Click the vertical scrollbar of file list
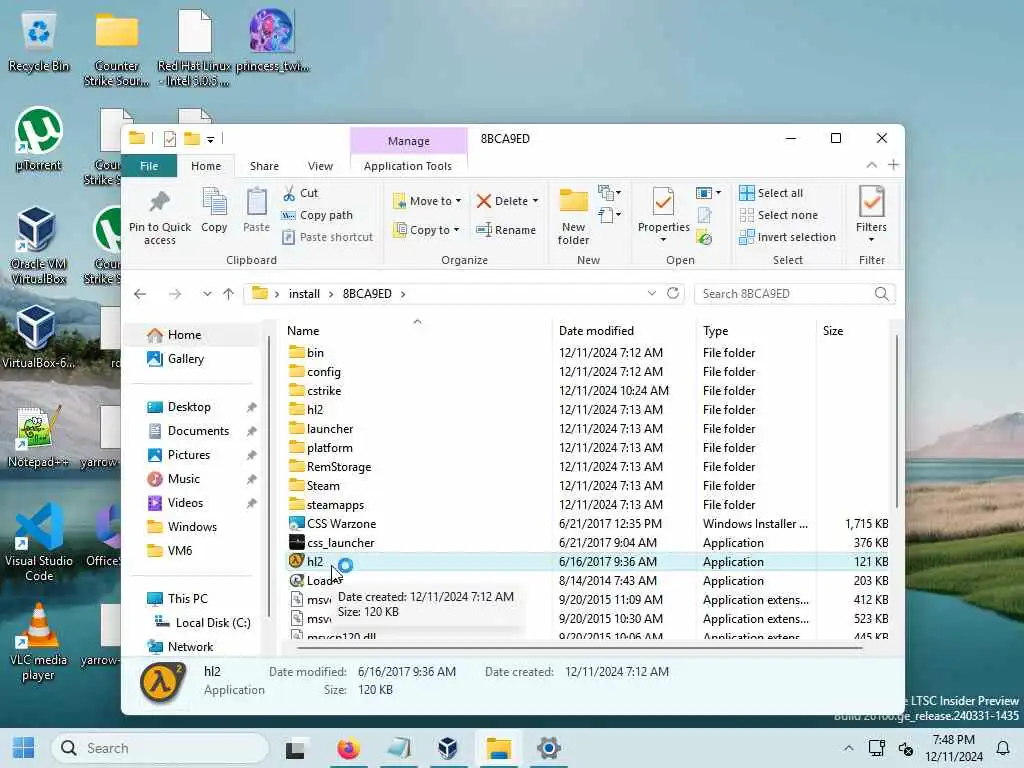The height and width of the screenshot is (768, 1024). pos(897,421)
